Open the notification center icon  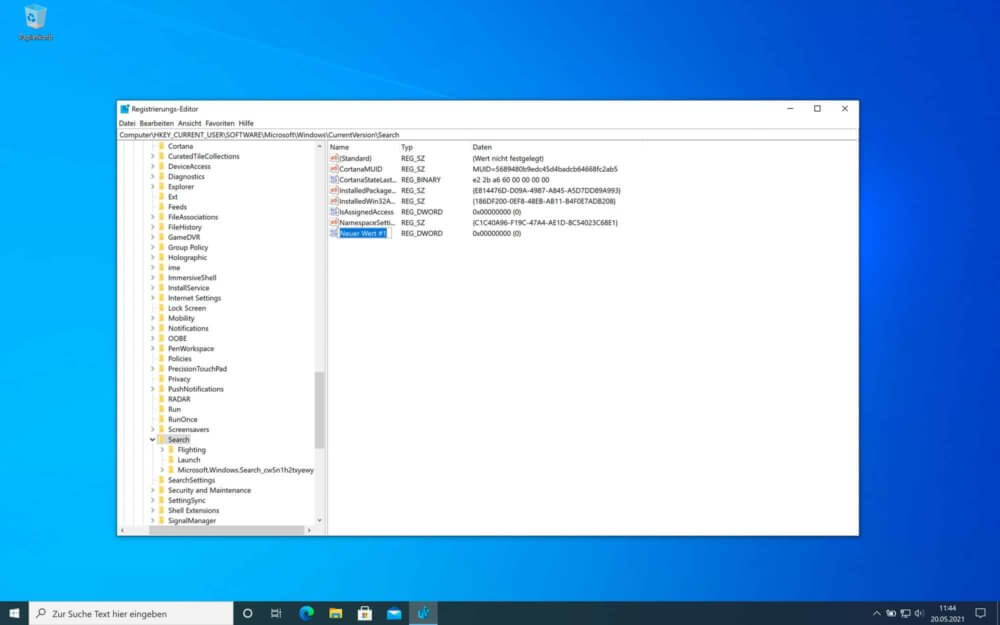click(980, 613)
